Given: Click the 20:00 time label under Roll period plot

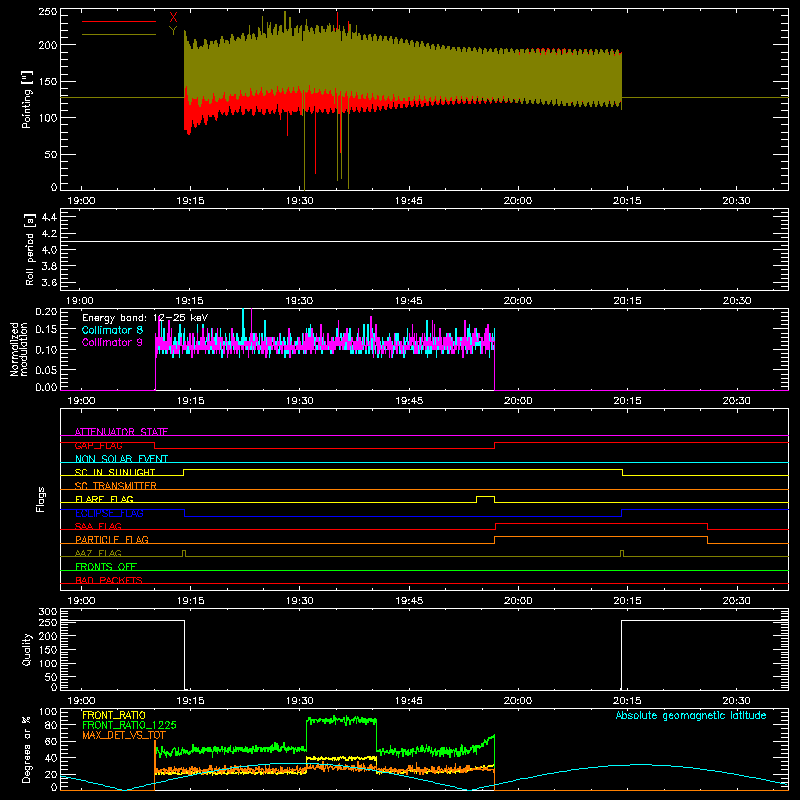Looking at the screenshot, I should point(518,301).
